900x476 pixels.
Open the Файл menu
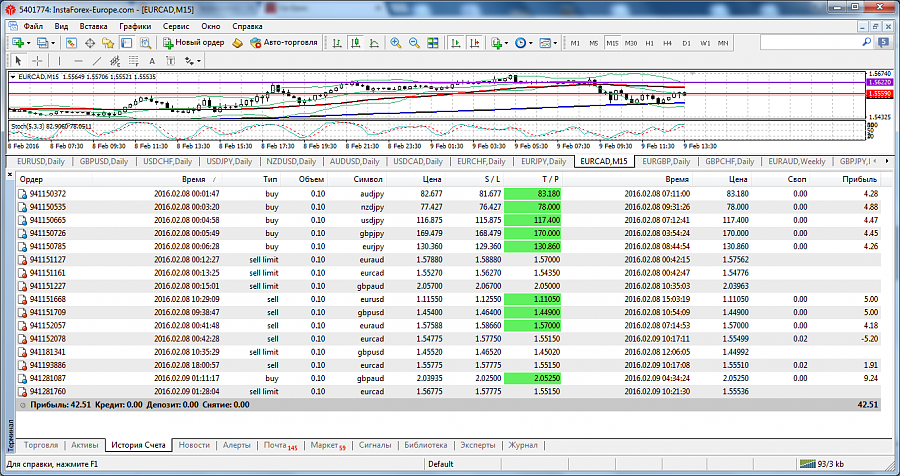[33, 26]
